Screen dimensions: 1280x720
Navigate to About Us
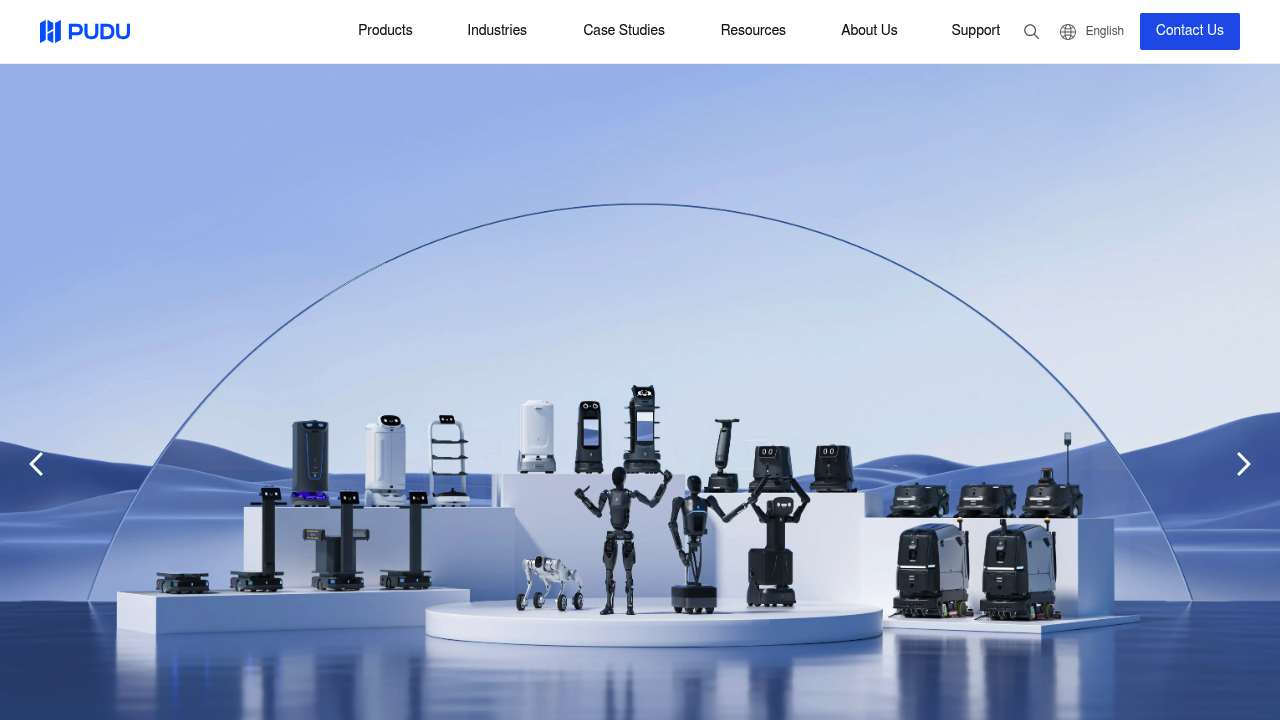tap(869, 31)
